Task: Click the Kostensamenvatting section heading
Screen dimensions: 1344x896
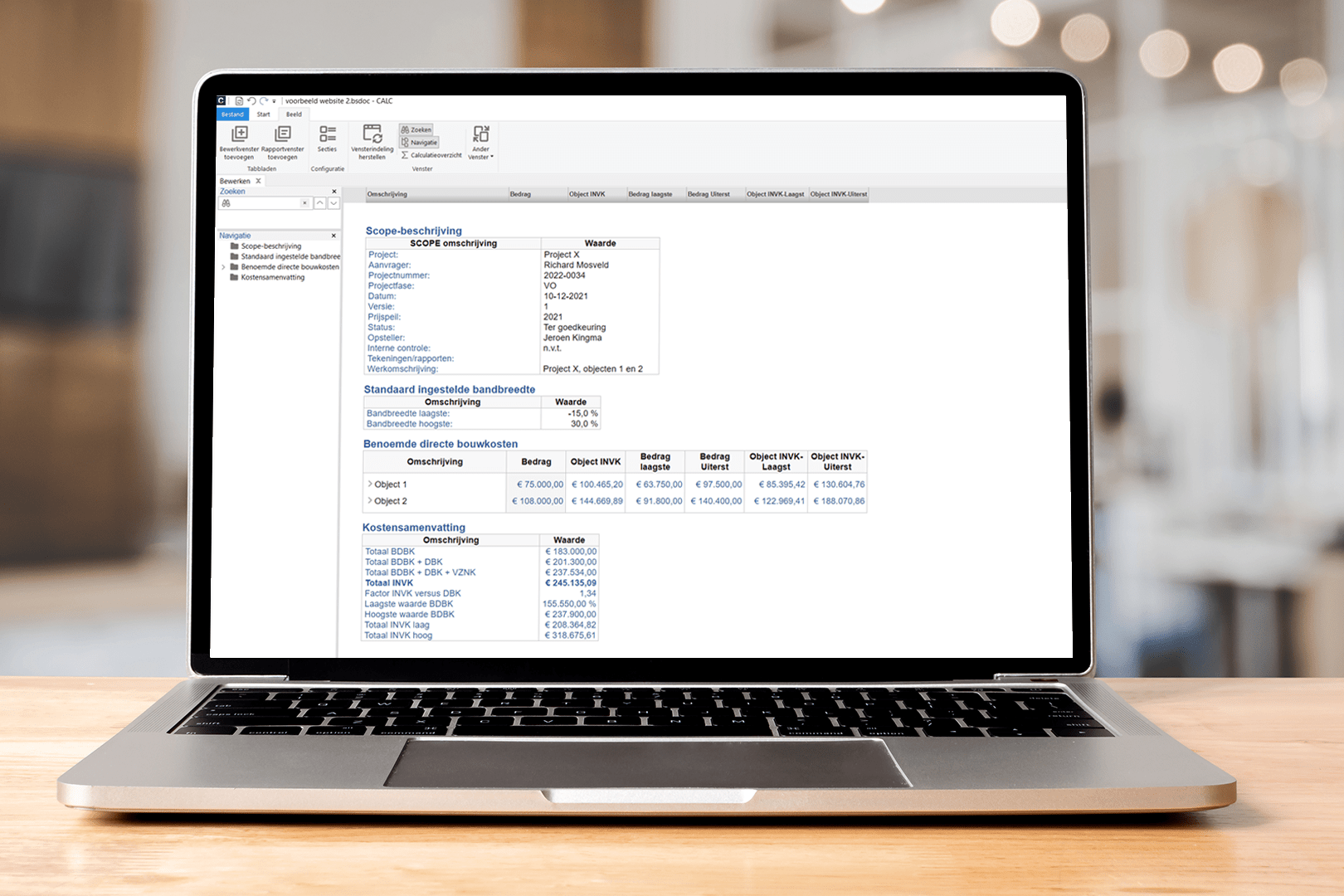Action: (413, 528)
